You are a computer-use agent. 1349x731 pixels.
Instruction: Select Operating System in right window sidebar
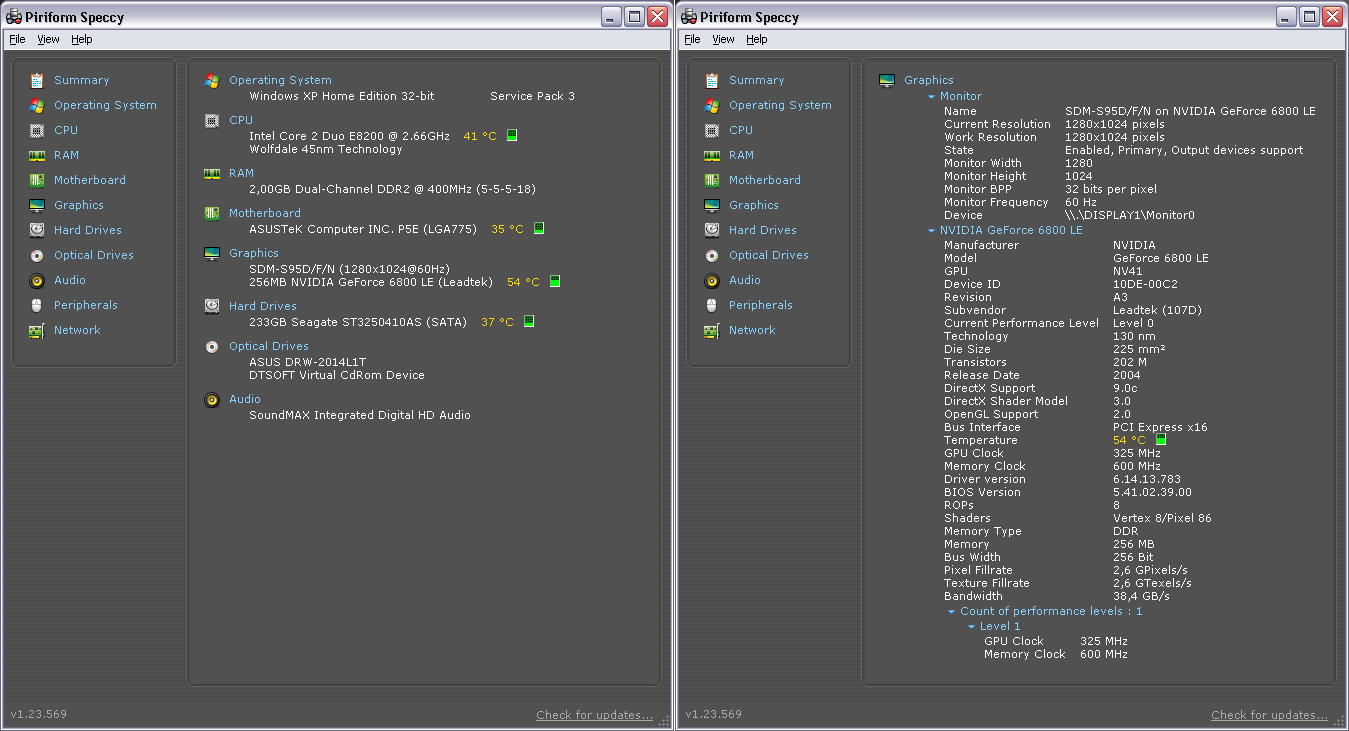point(780,105)
